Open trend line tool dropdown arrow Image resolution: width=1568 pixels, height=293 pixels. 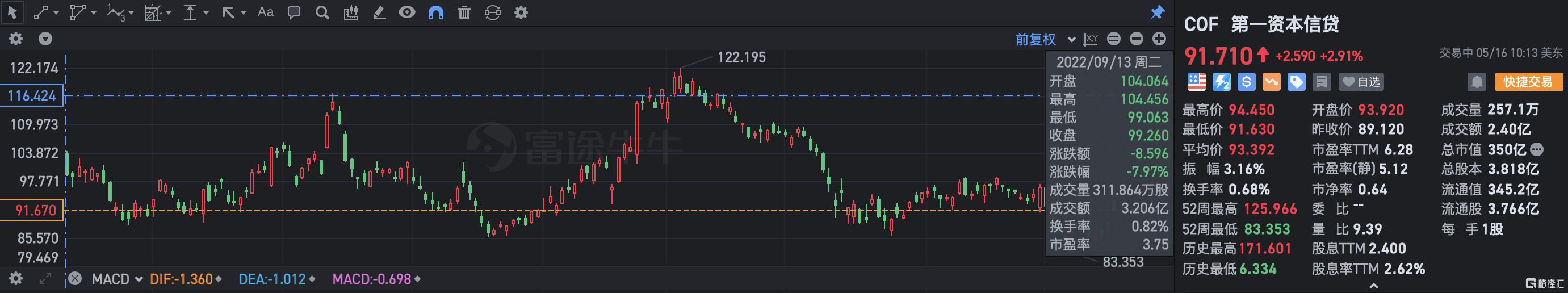point(56,13)
